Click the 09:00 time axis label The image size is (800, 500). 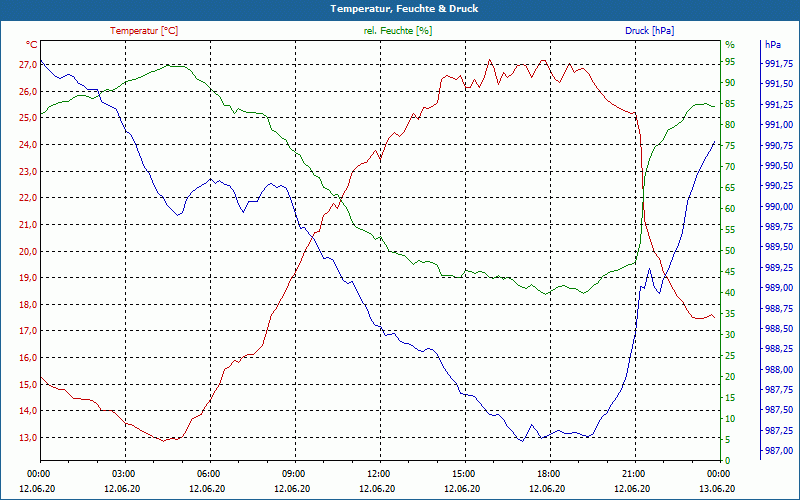tap(292, 474)
